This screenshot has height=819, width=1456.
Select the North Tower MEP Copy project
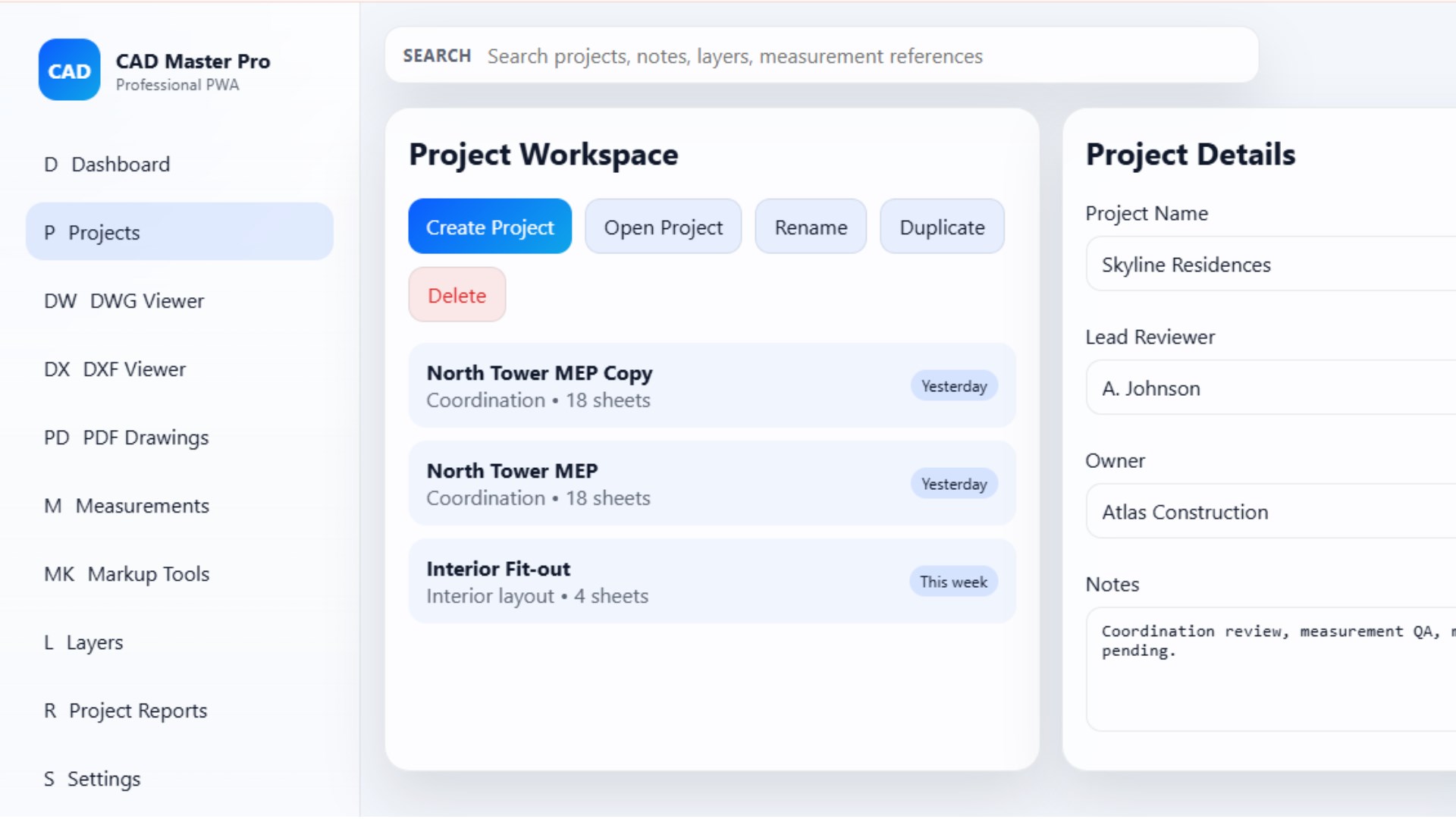pyautogui.click(x=711, y=386)
